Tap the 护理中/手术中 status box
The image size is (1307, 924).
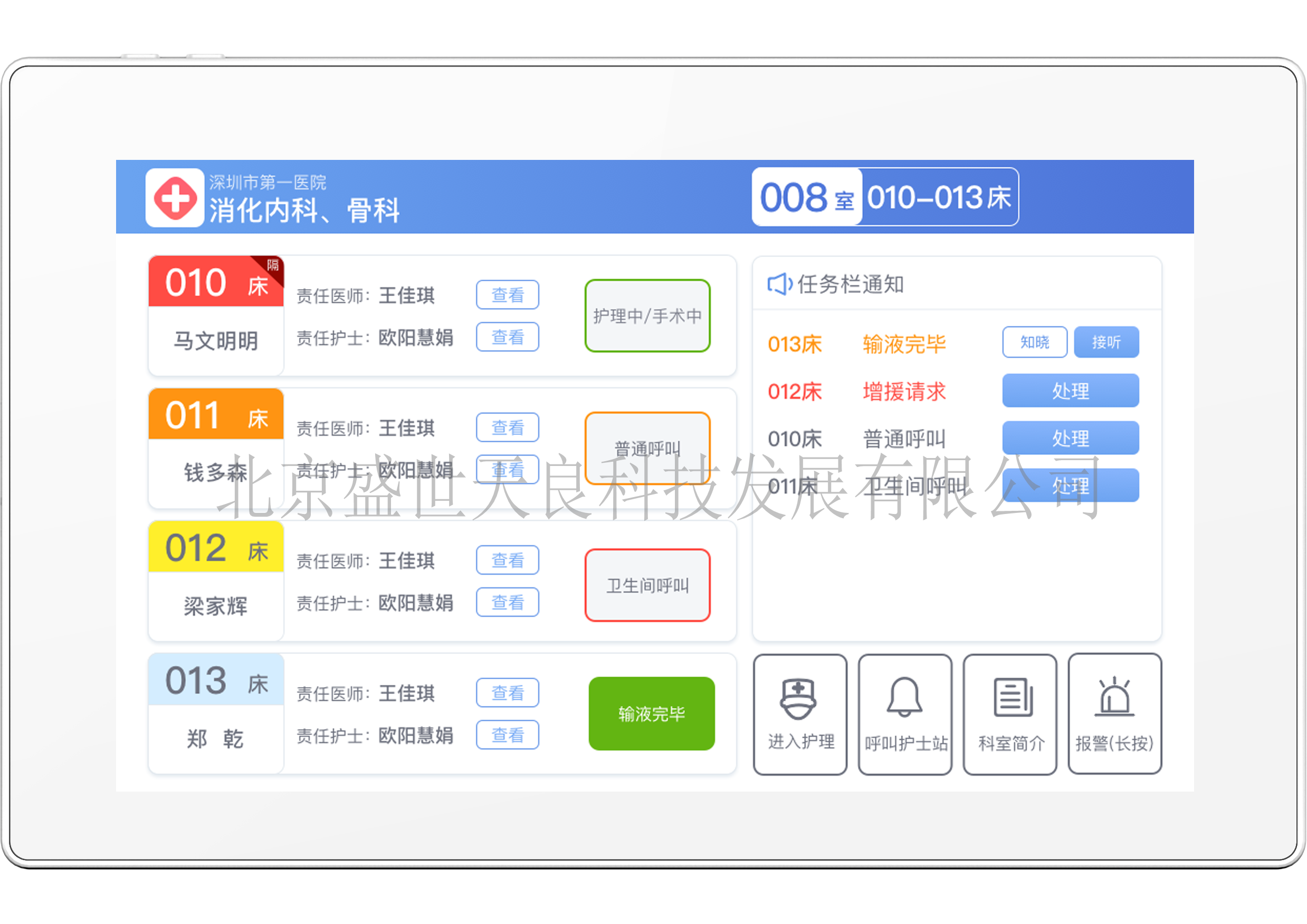(647, 316)
